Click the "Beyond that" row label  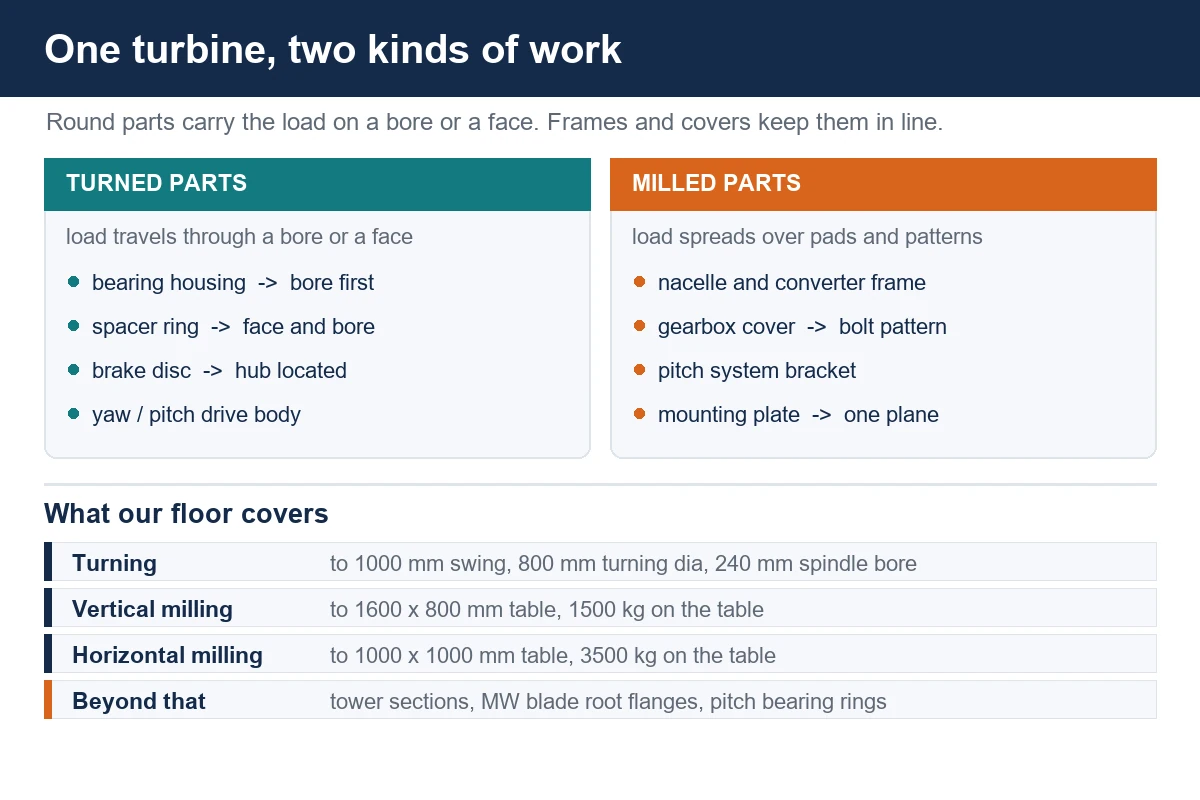click(139, 701)
